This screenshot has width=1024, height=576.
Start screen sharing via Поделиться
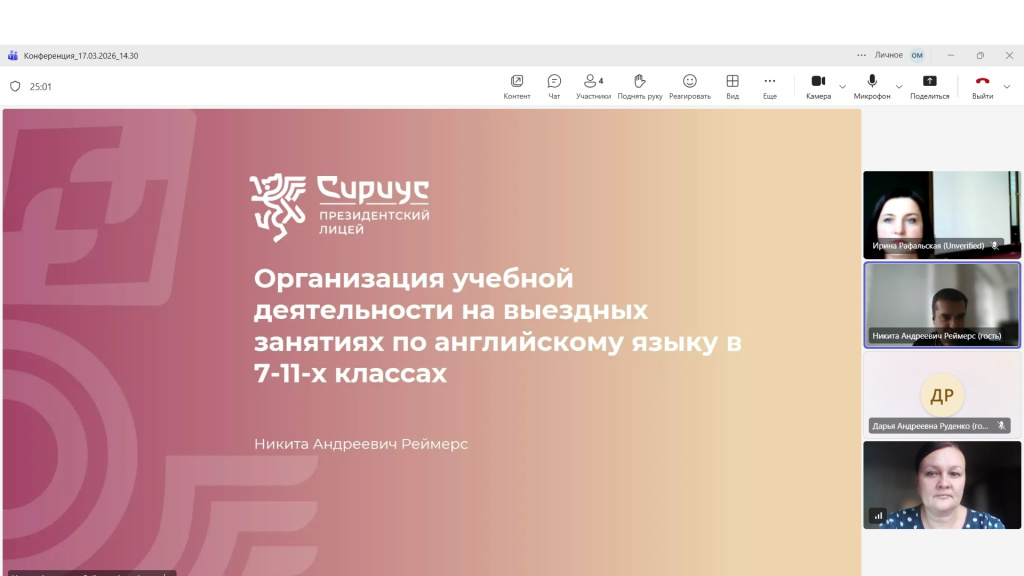(929, 85)
